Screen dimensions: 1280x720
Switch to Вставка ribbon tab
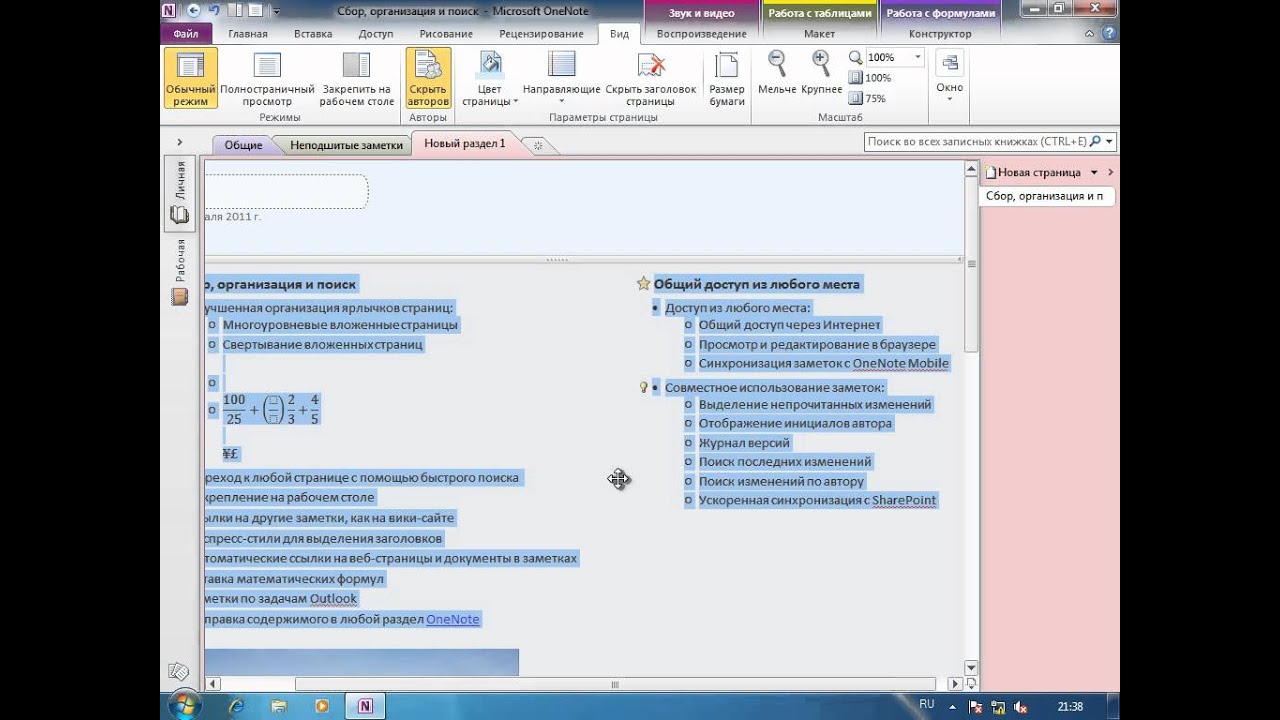pyautogui.click(x=313, y=34)
